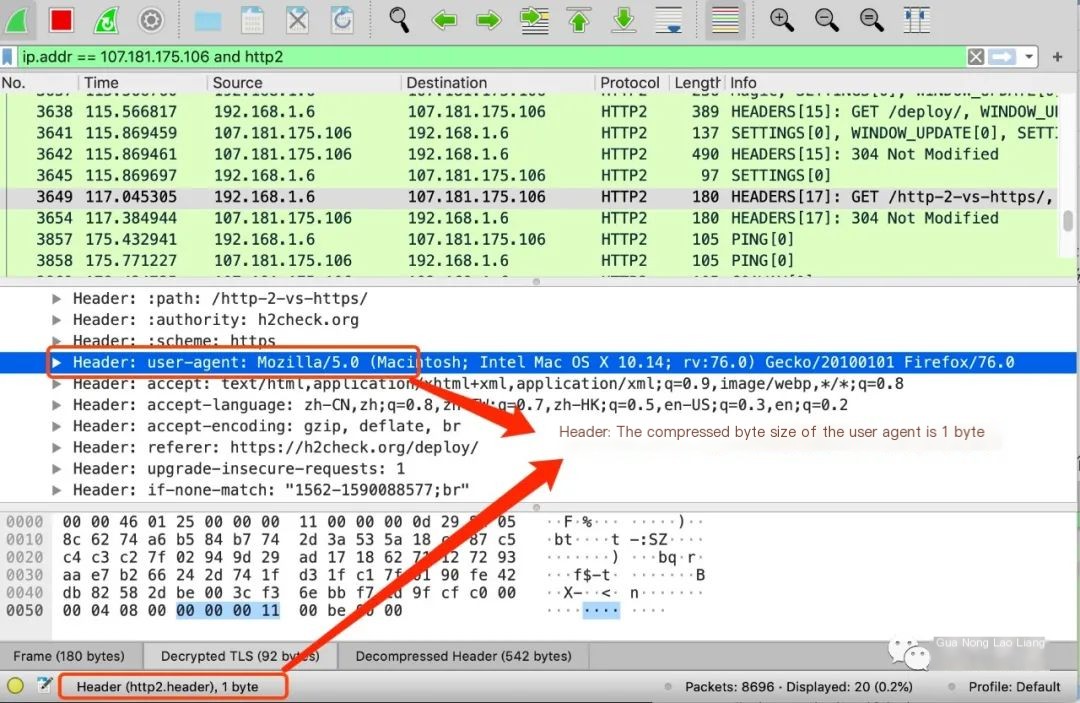The image size is (1080, 703).
Task: Apply the display filter arrow button
Action: 1002,56
